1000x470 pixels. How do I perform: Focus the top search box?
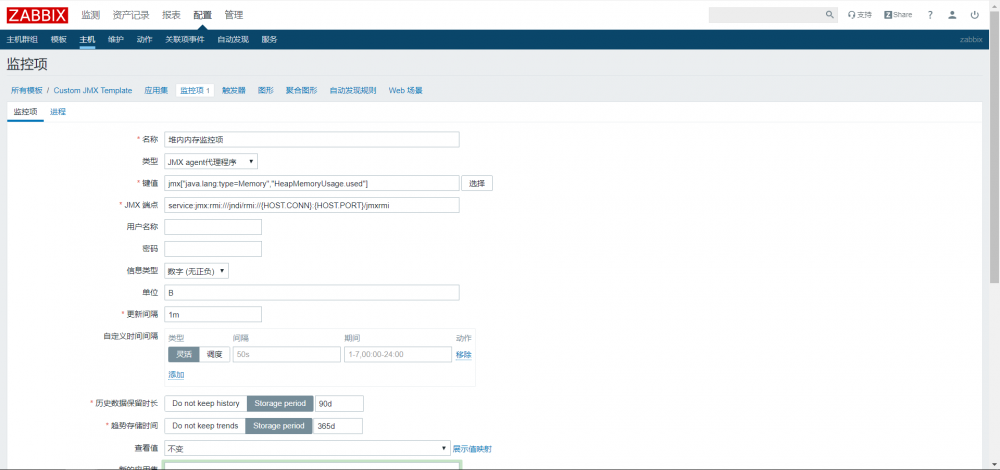[x=767, y=15]
